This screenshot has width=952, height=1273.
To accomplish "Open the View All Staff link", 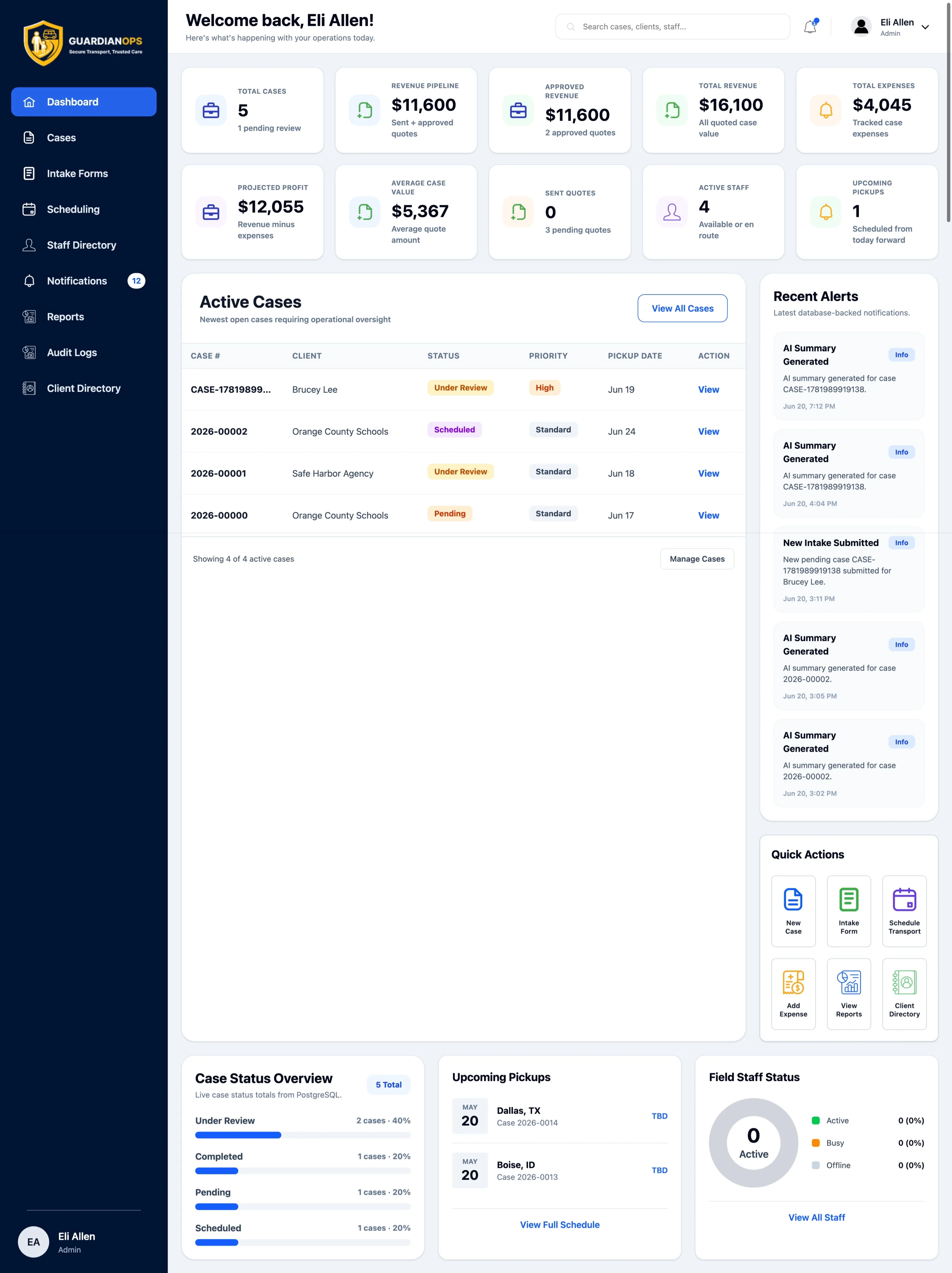I will tap(816, 1217).
